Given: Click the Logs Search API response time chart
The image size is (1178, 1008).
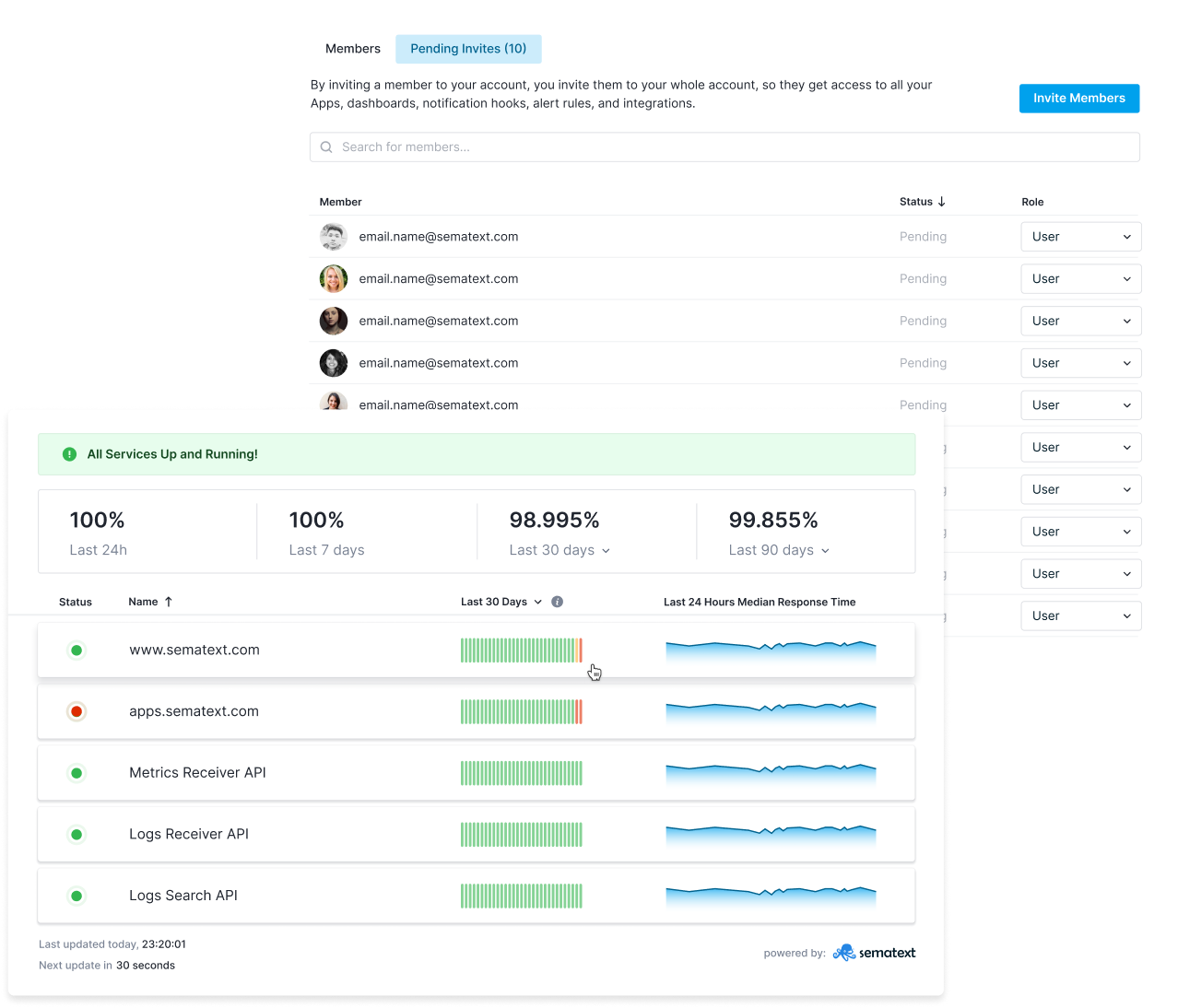Looking at the screenshot, I should [x=771, y=897].
